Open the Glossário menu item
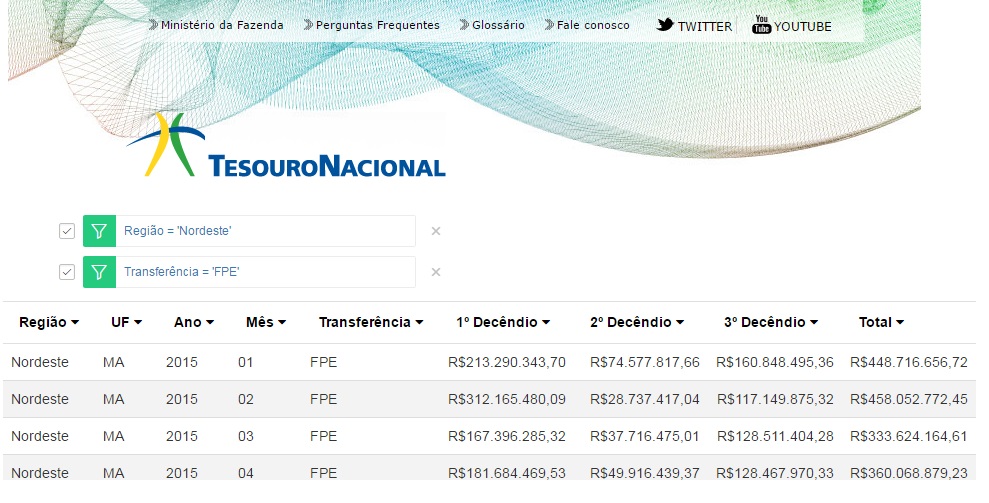Viewport: 989px width, 503px height. click(497, 25)
